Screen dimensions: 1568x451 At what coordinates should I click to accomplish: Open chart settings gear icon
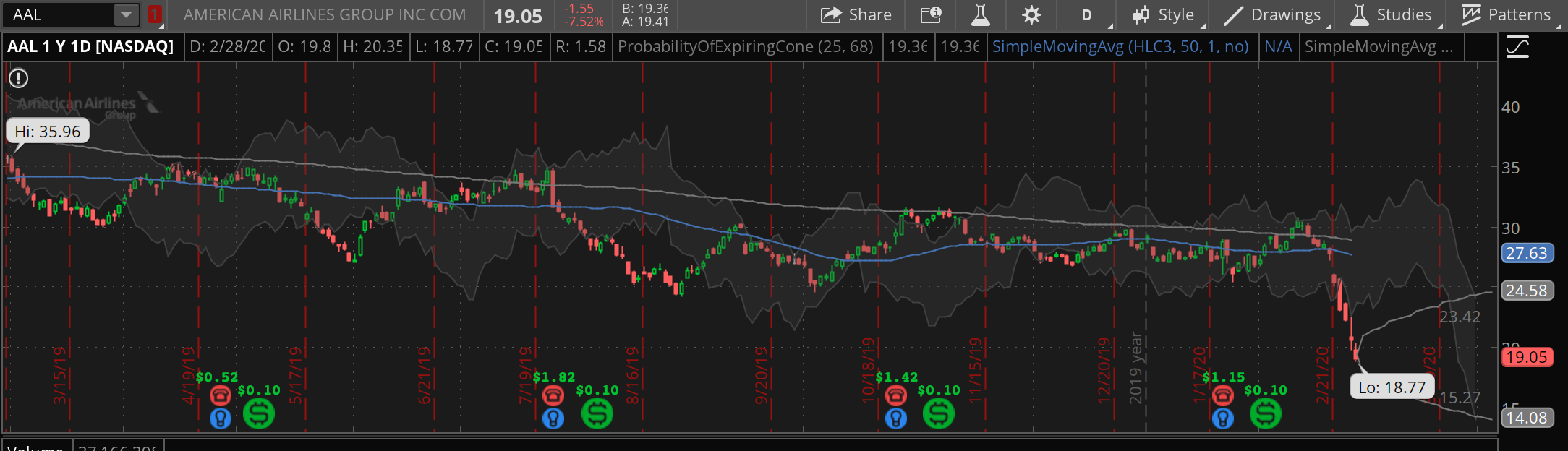pos(1031,14)
